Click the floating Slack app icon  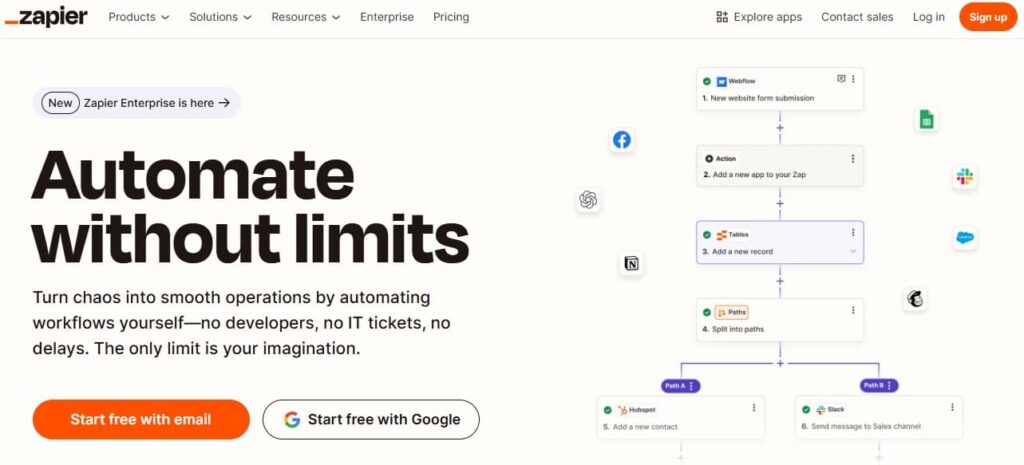pyautogui.click(x=965, y=177)
